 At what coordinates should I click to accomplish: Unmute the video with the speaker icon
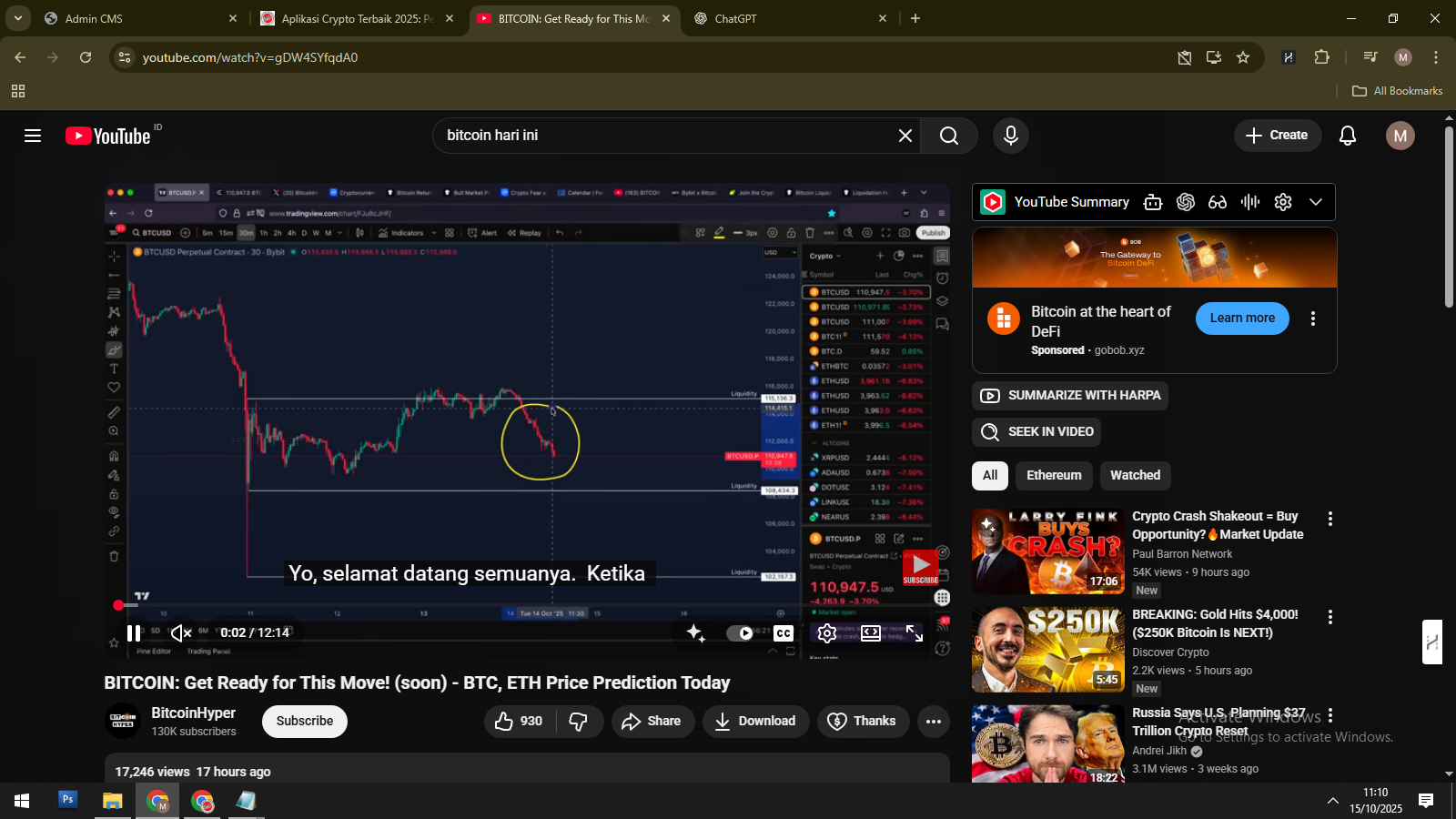[x=181, y=633]
